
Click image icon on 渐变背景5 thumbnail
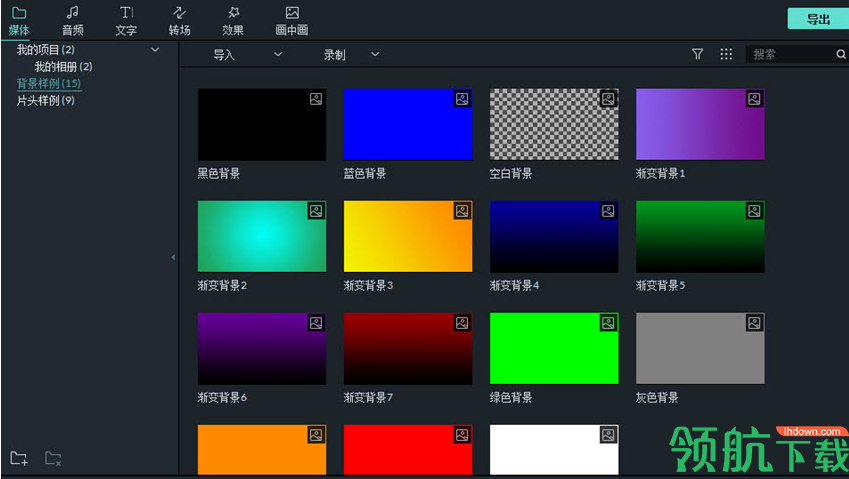click(754, 211)
